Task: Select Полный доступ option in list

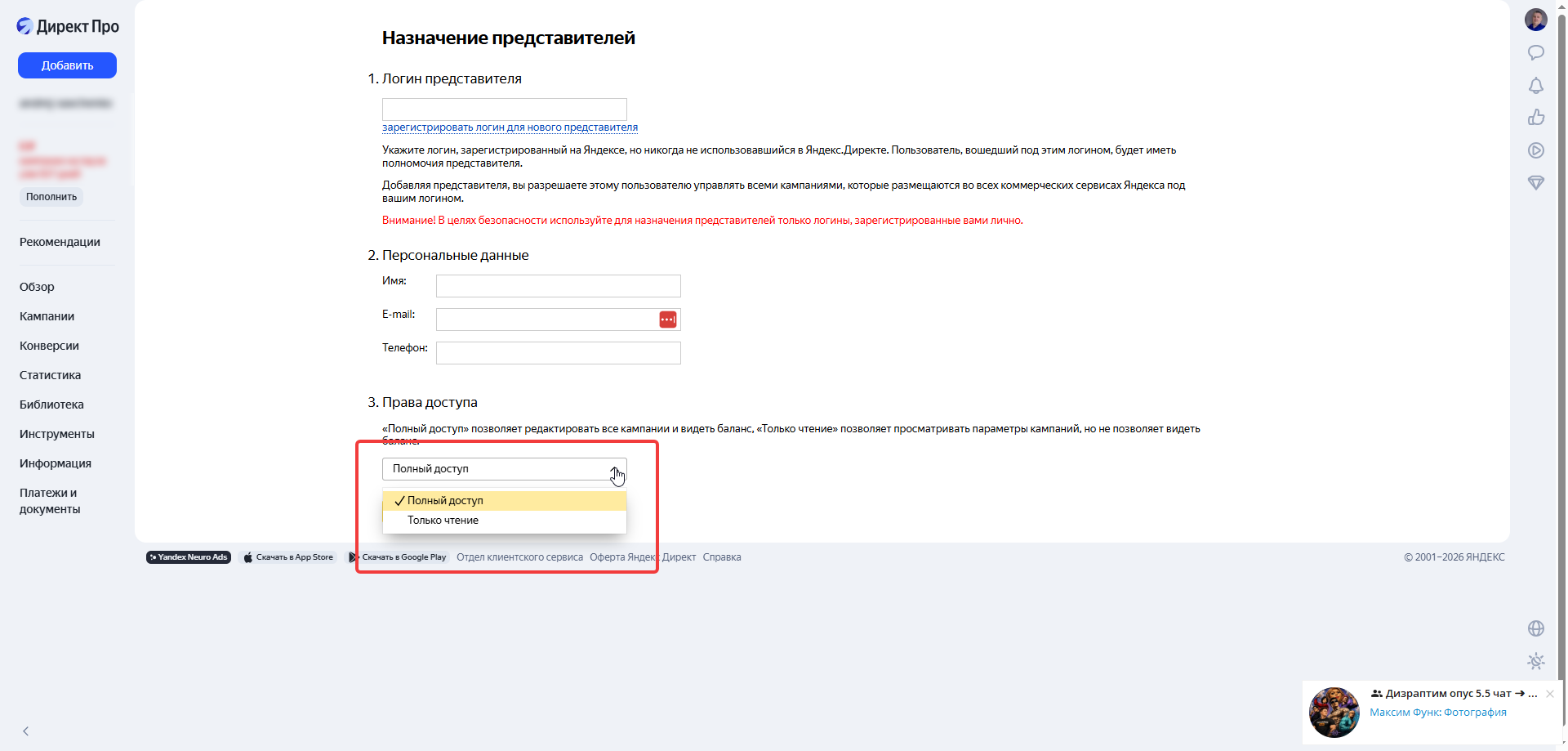Action: point(505,501)
